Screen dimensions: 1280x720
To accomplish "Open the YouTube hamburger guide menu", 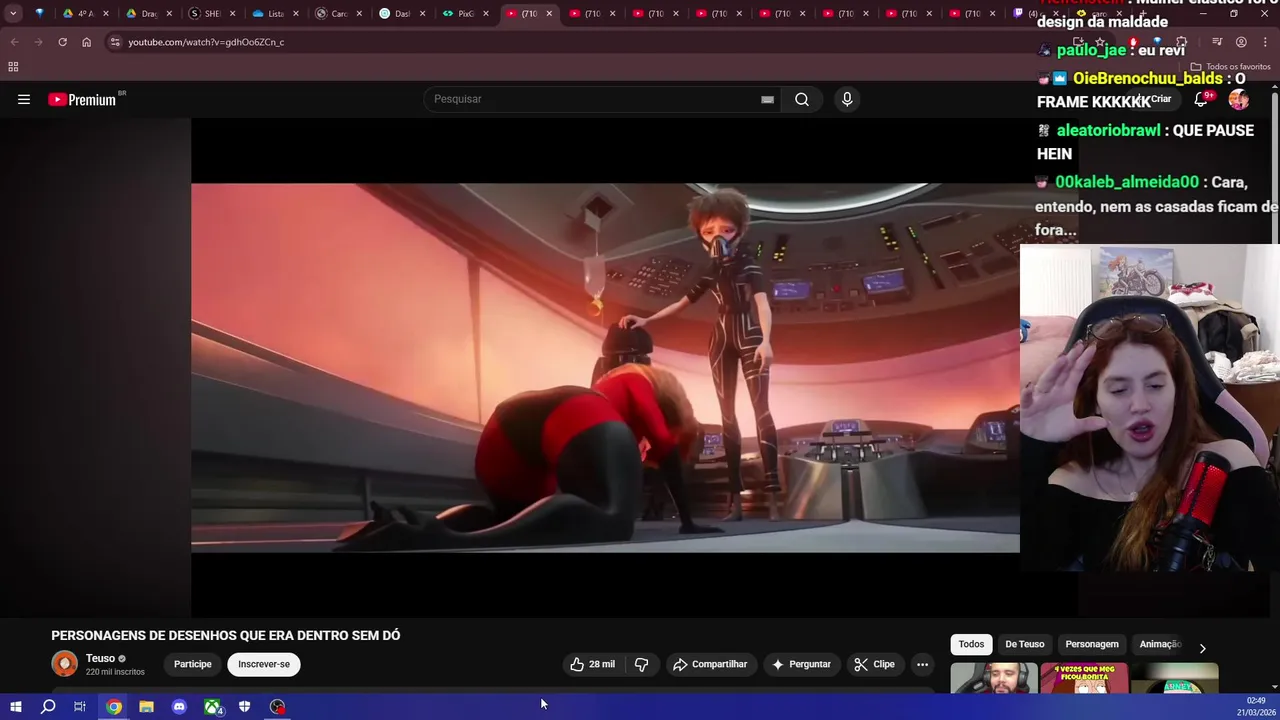I will point(24,99).
